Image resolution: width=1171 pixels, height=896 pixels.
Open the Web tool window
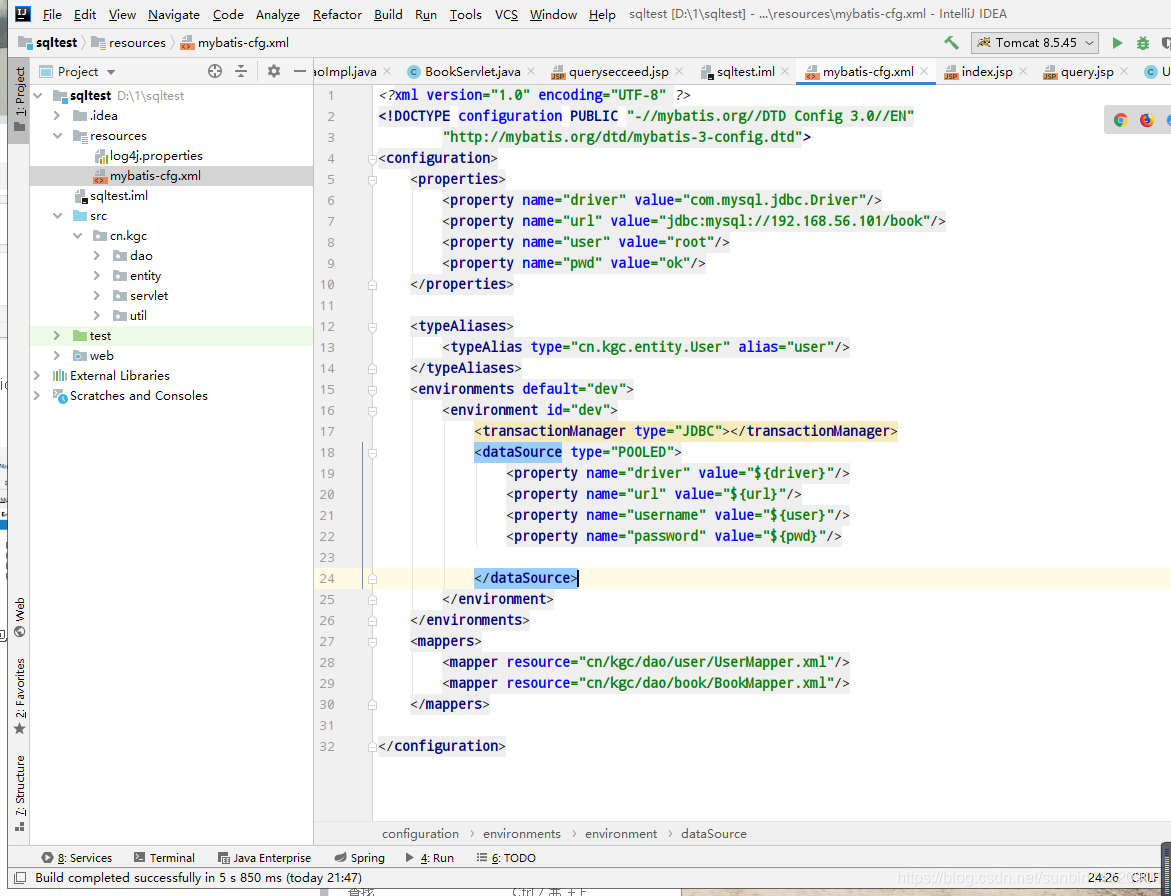click(19, 617)
